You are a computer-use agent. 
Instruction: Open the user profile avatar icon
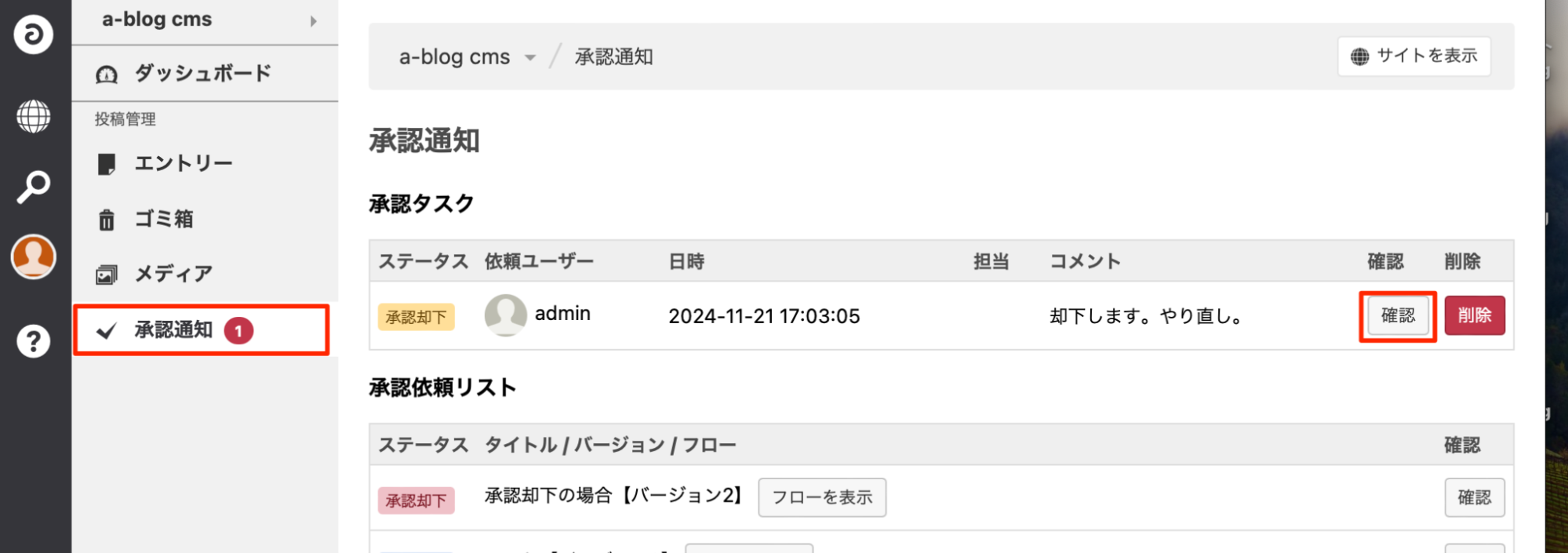[33, 256]
